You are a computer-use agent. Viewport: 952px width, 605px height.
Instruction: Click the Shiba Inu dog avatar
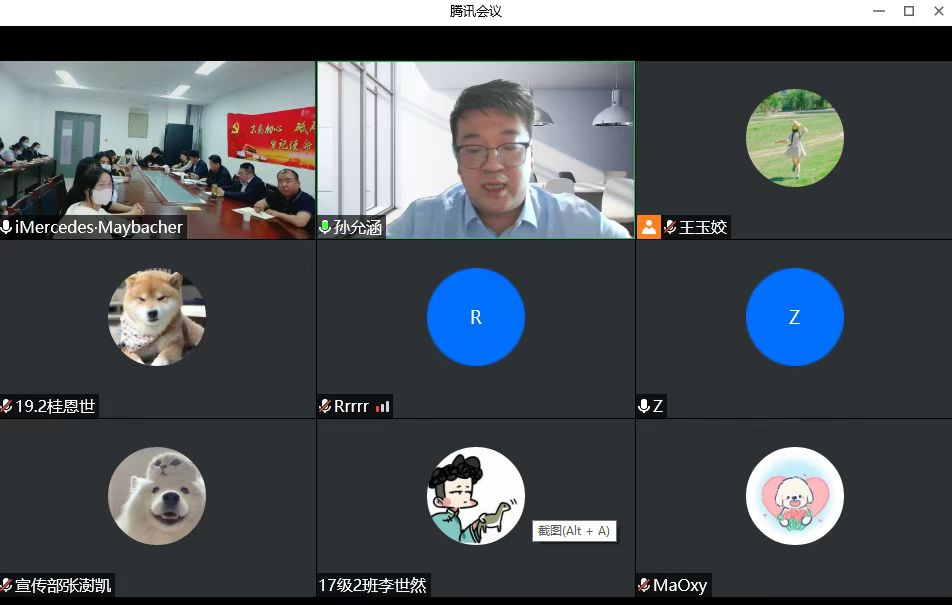coord(157,317)
